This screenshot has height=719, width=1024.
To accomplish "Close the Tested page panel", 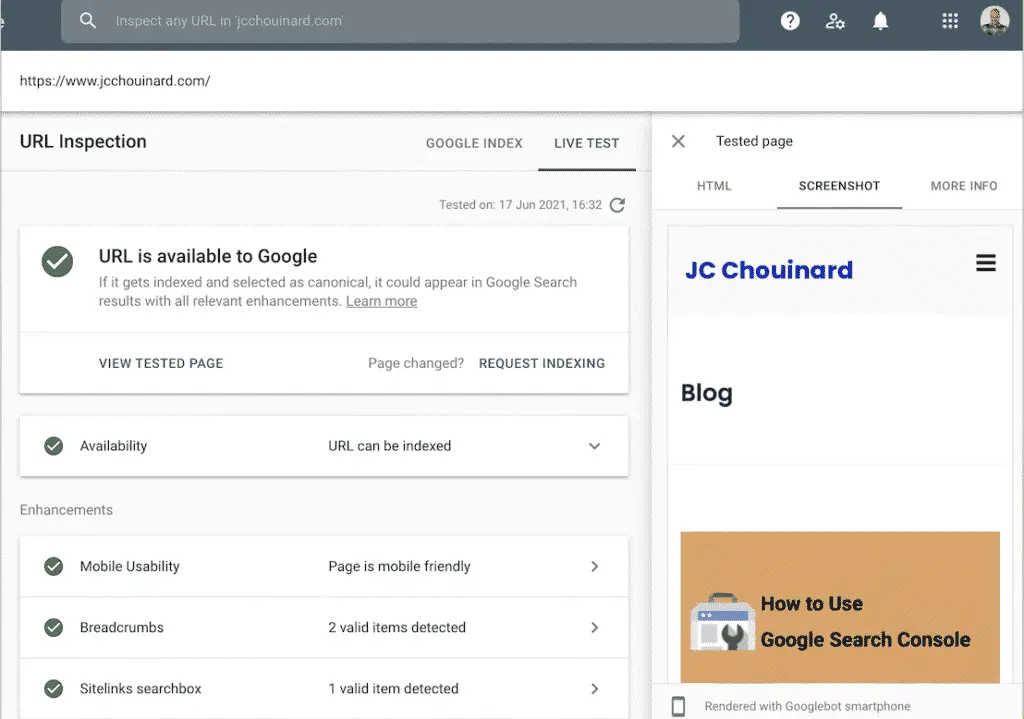I will (679, 141).
